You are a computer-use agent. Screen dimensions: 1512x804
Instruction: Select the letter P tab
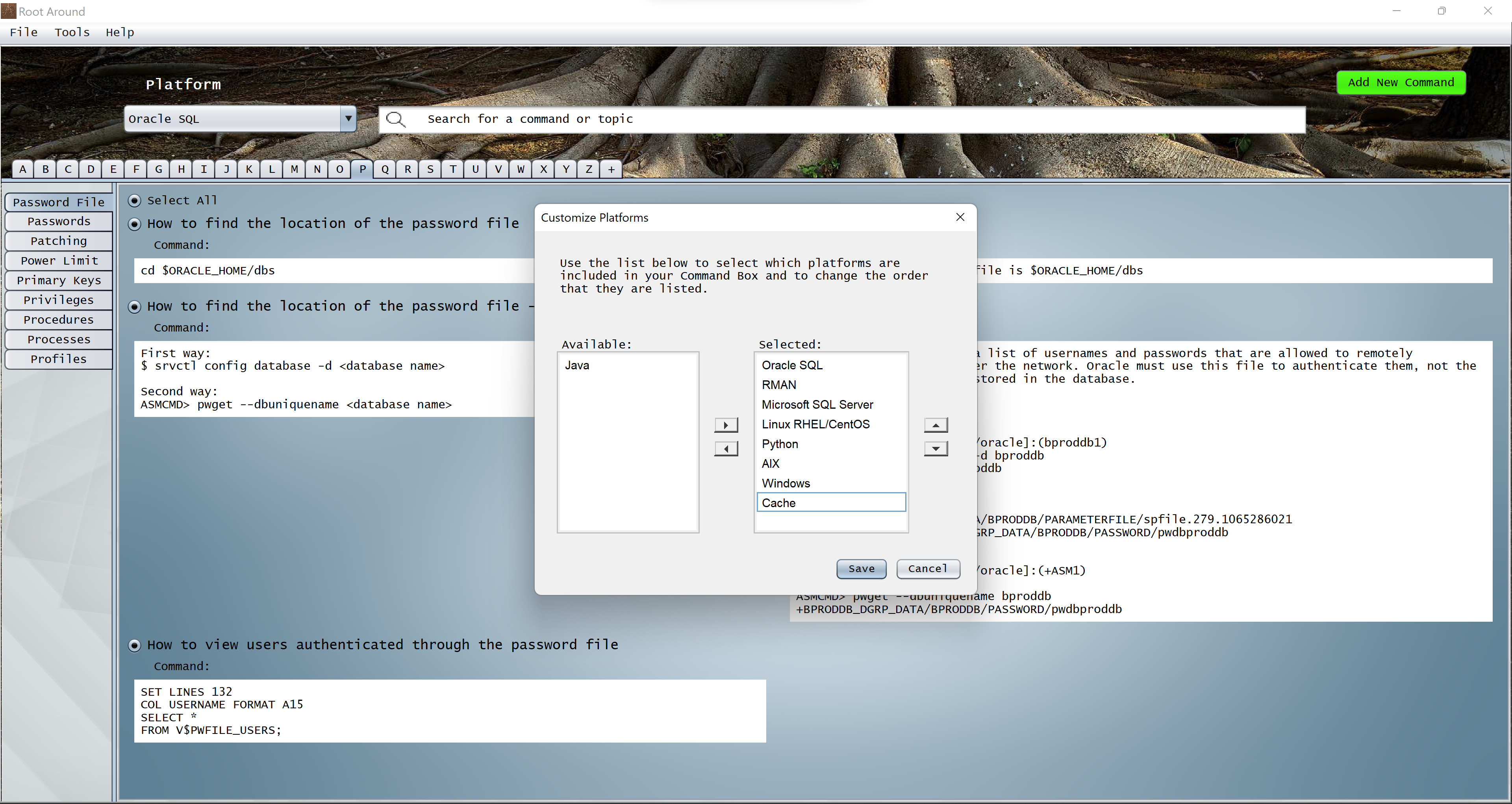(363, 170)
